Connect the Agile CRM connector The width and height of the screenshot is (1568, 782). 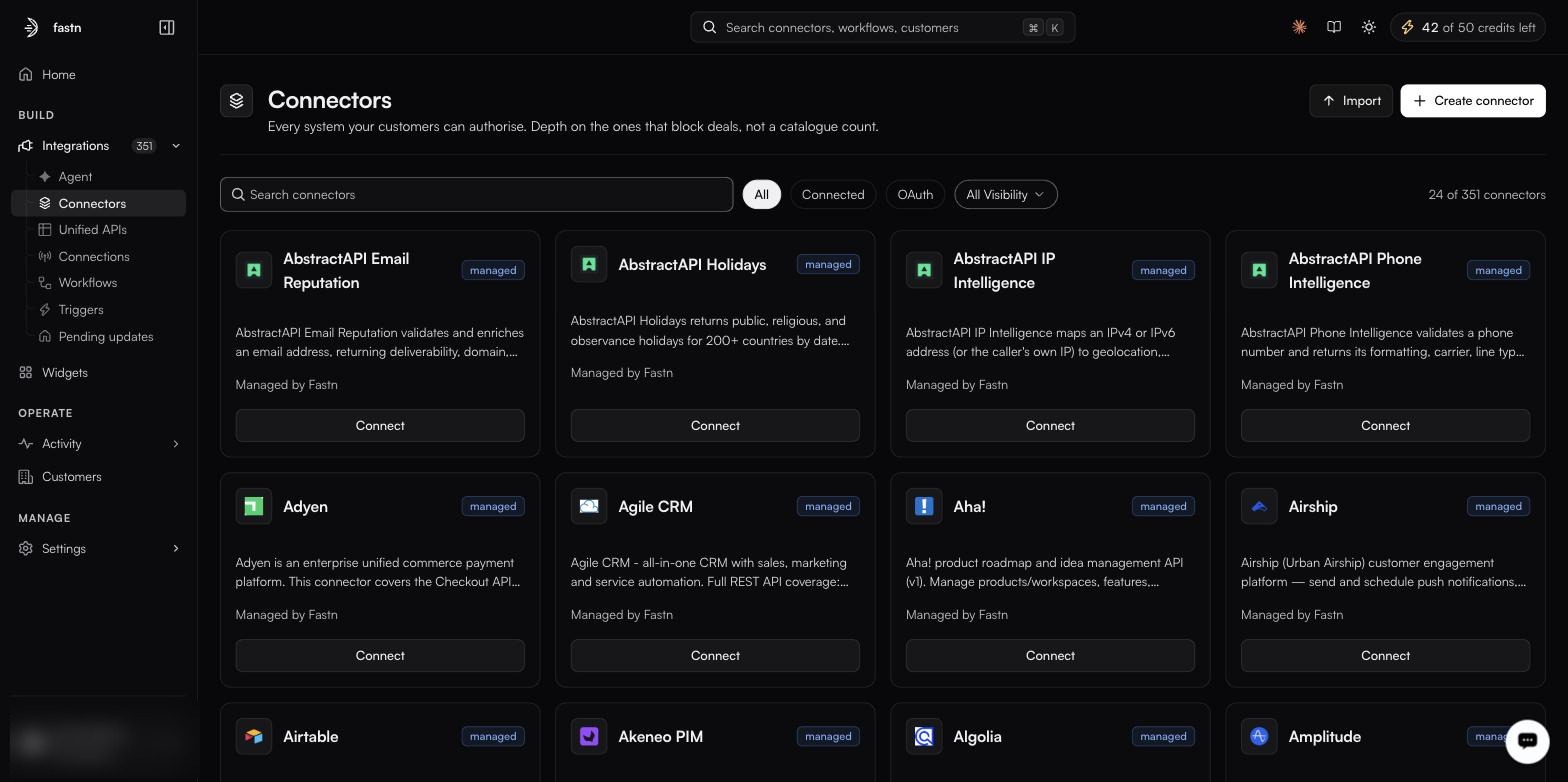point(715,655)
